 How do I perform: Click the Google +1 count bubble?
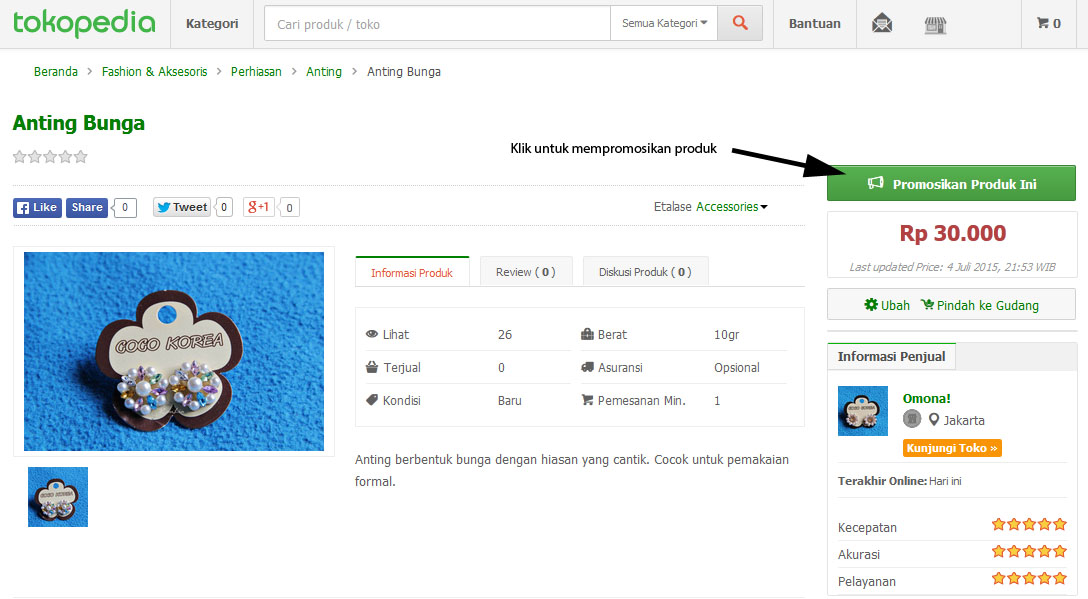[x=289, y=208]
